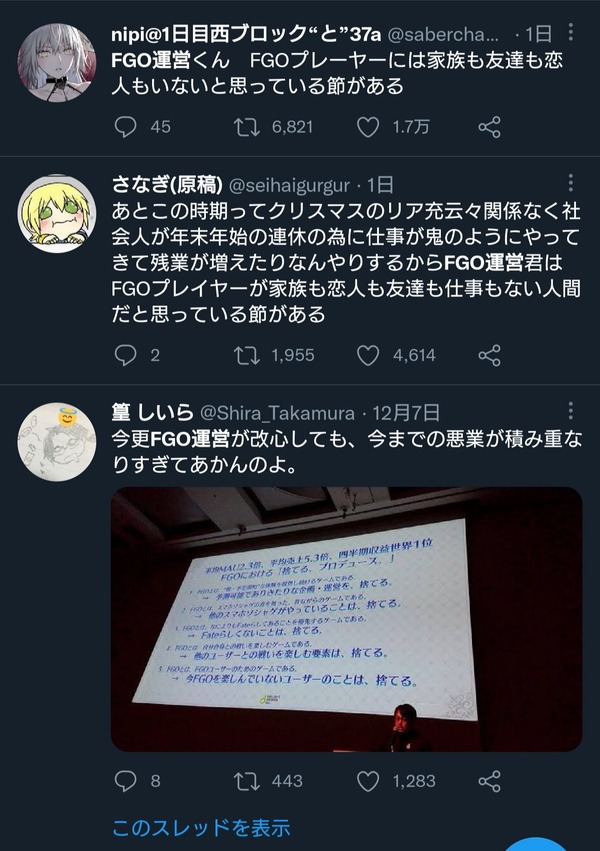Open more options menu for nipi's tweet
The image size is (600, 851).
(570, 33)
